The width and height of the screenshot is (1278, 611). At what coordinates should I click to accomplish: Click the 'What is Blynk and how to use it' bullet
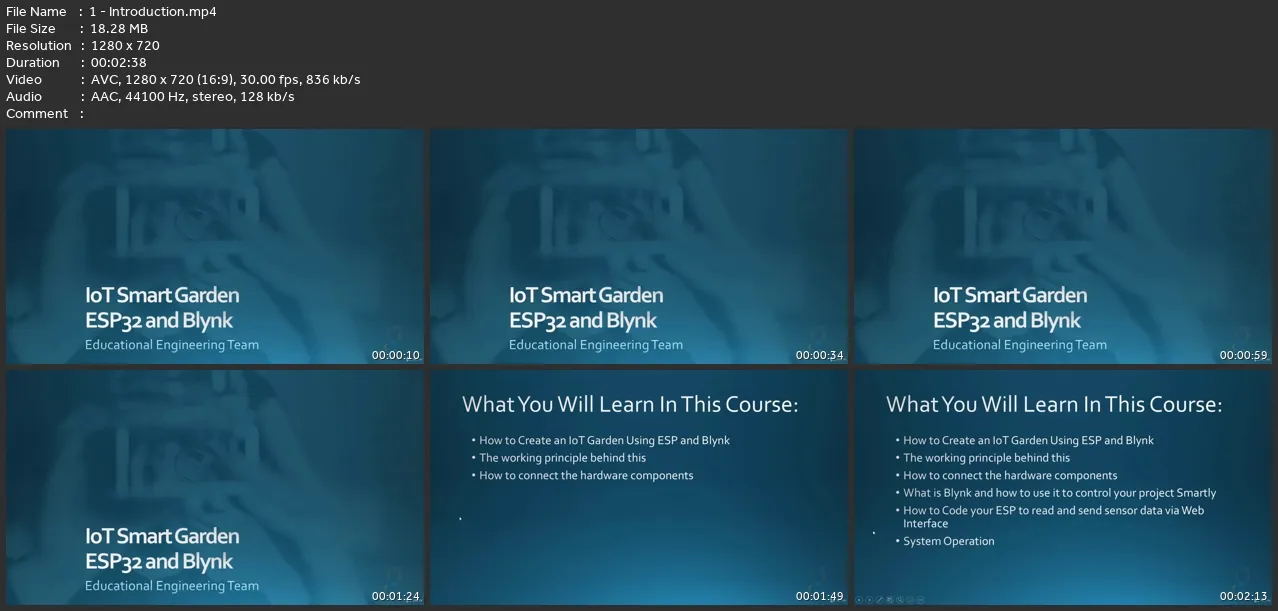pos(1060,493)
